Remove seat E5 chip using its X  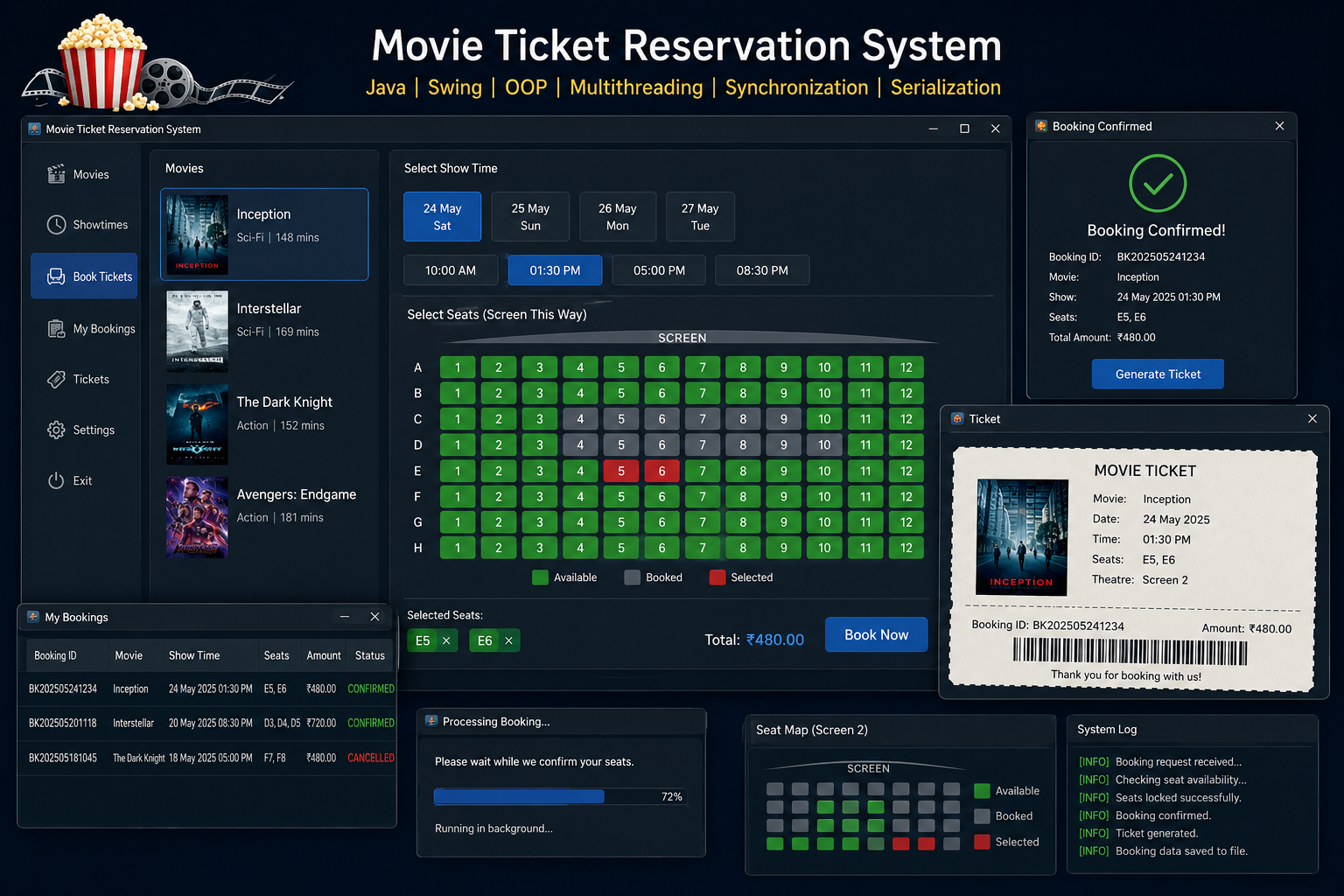446,640
